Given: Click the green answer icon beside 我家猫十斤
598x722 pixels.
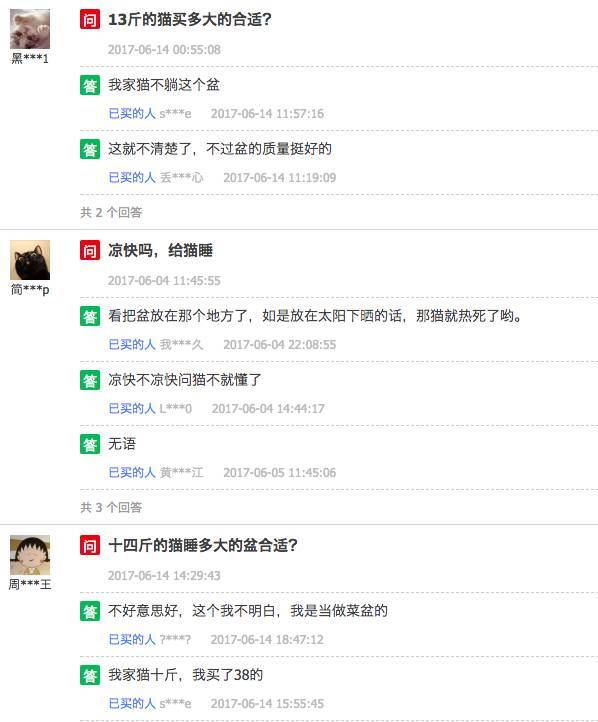Looking at the screenshot, I should tap(90, 675).
